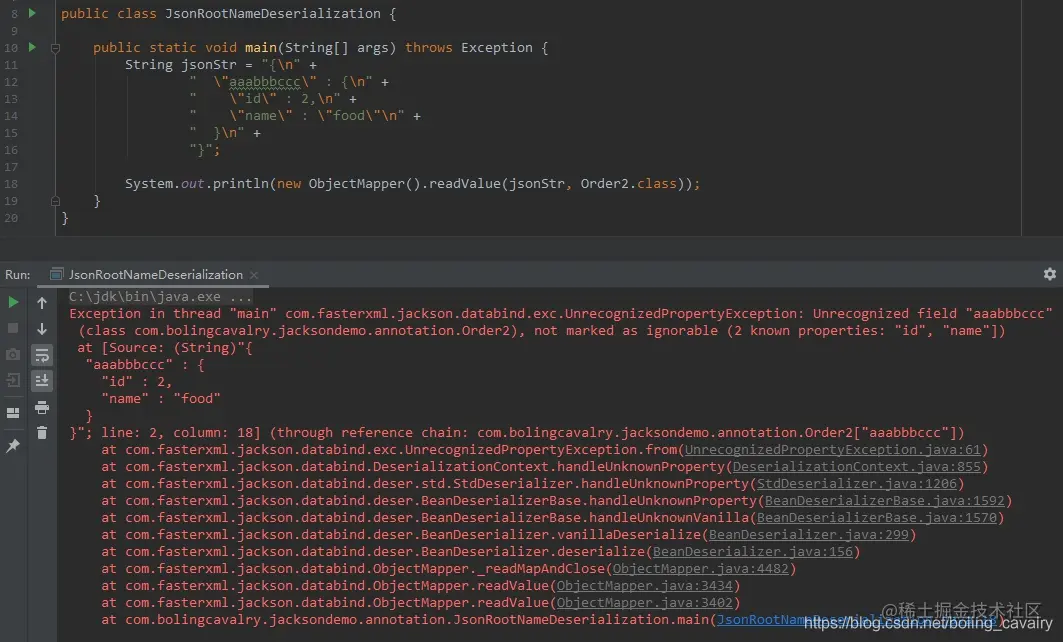Open ObjectMapper.java:3402 link
Image resolution: width=1063 pixels, height=642 pixels.
click(x=645, y=602)
